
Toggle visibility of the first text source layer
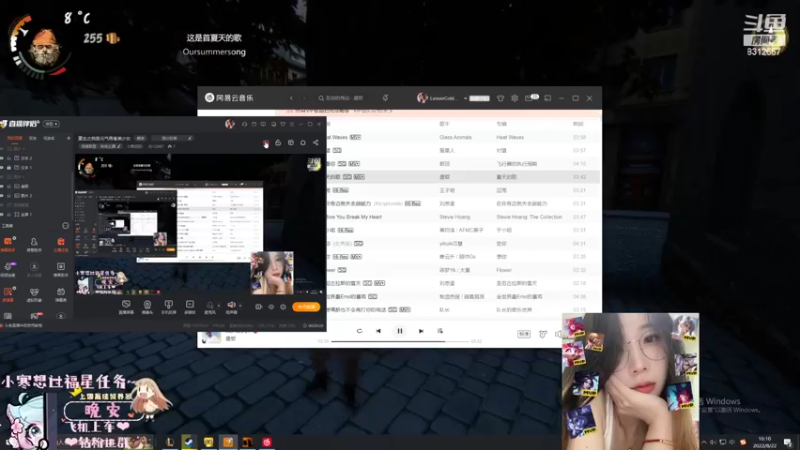(x=2, y=158)
